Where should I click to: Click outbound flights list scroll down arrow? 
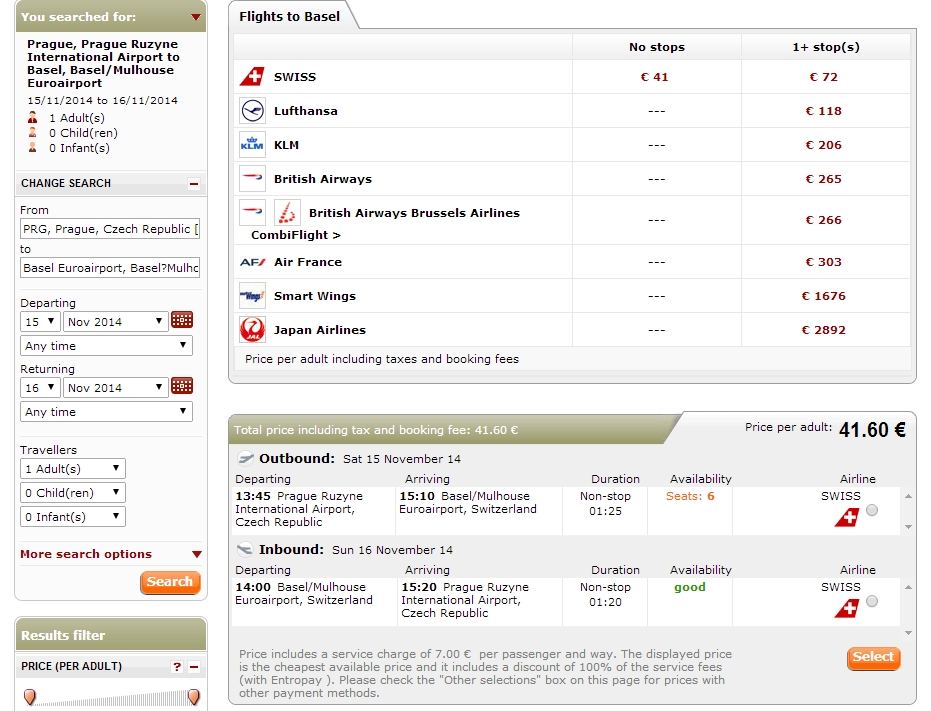[908, 527]
